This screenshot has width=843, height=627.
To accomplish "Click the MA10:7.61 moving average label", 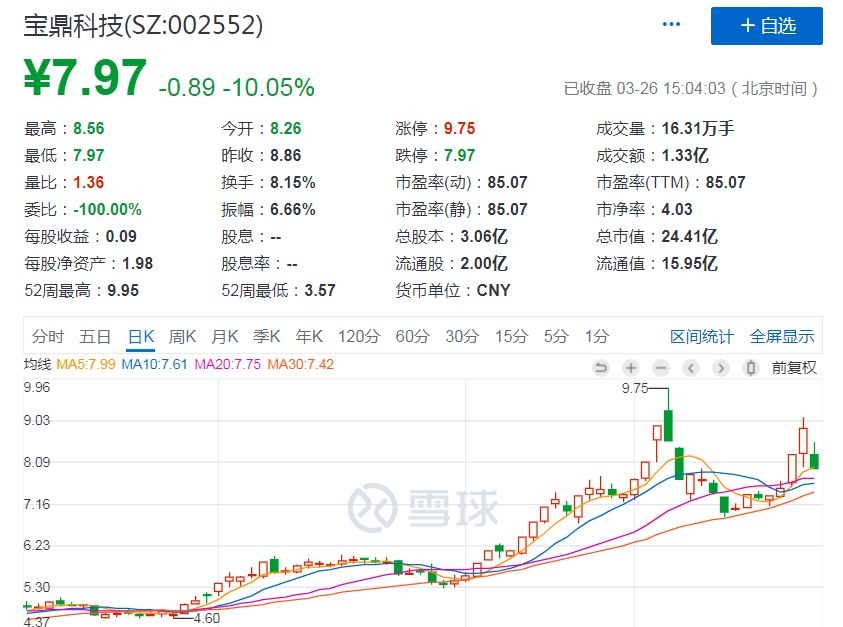I will tap(154, 364).
